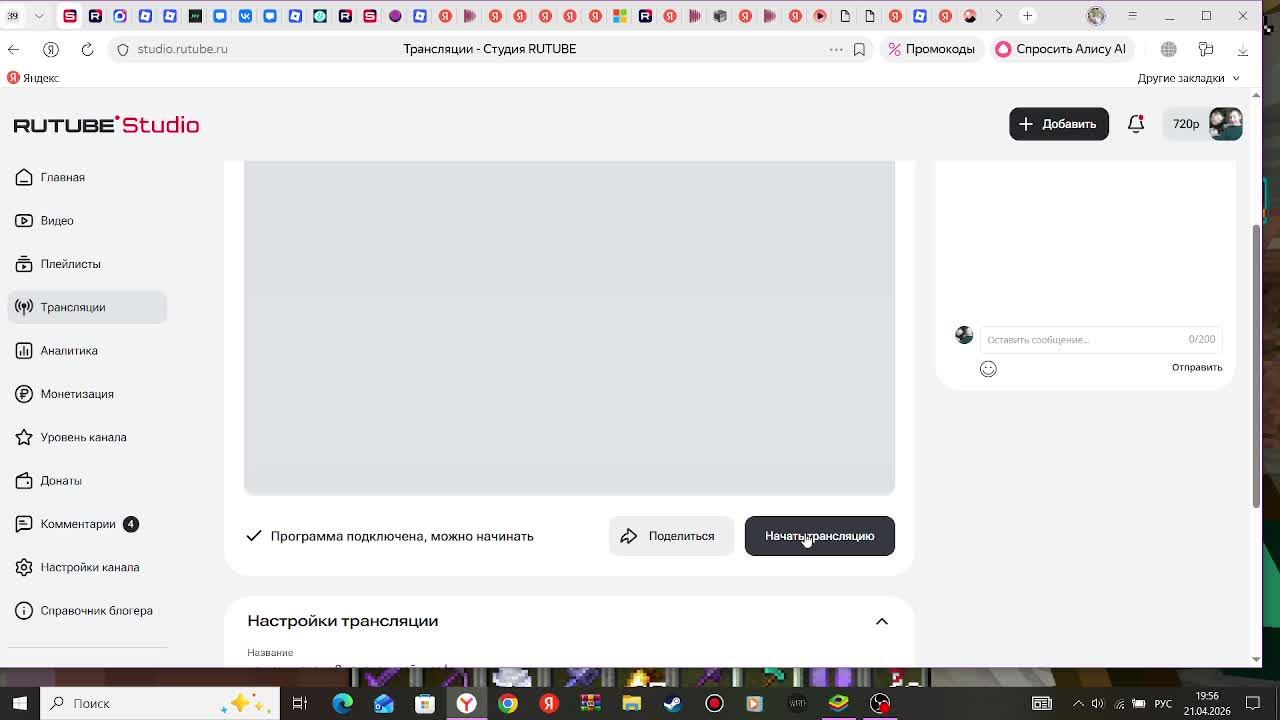Launch Microsoft Edge from the taskbar
Screen dimensions: 1280x720
(x=342, y=703)
